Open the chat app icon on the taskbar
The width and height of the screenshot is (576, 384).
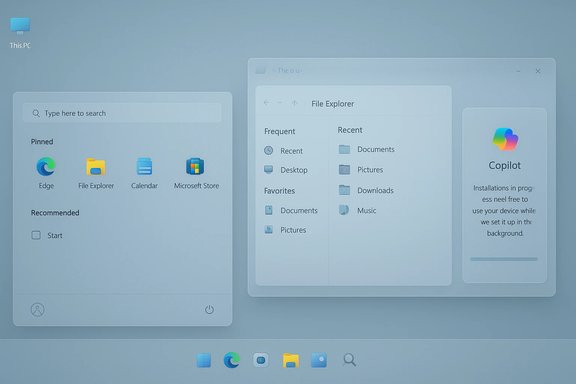(261, 360)
